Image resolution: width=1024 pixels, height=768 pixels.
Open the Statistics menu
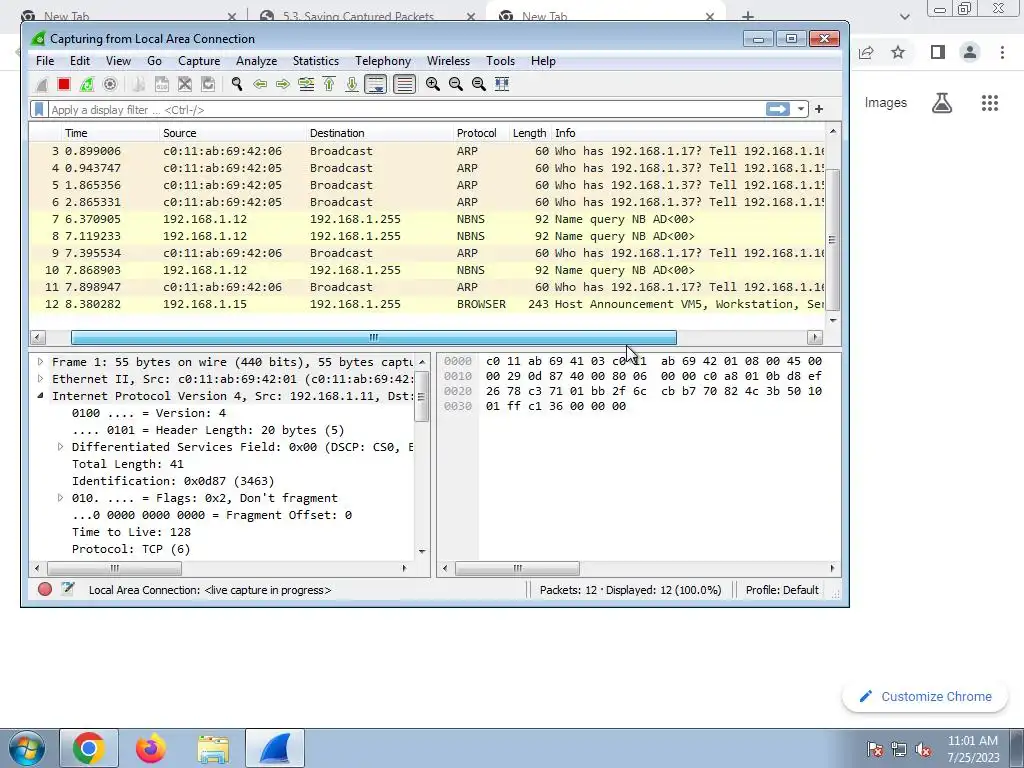pos(315,61)
